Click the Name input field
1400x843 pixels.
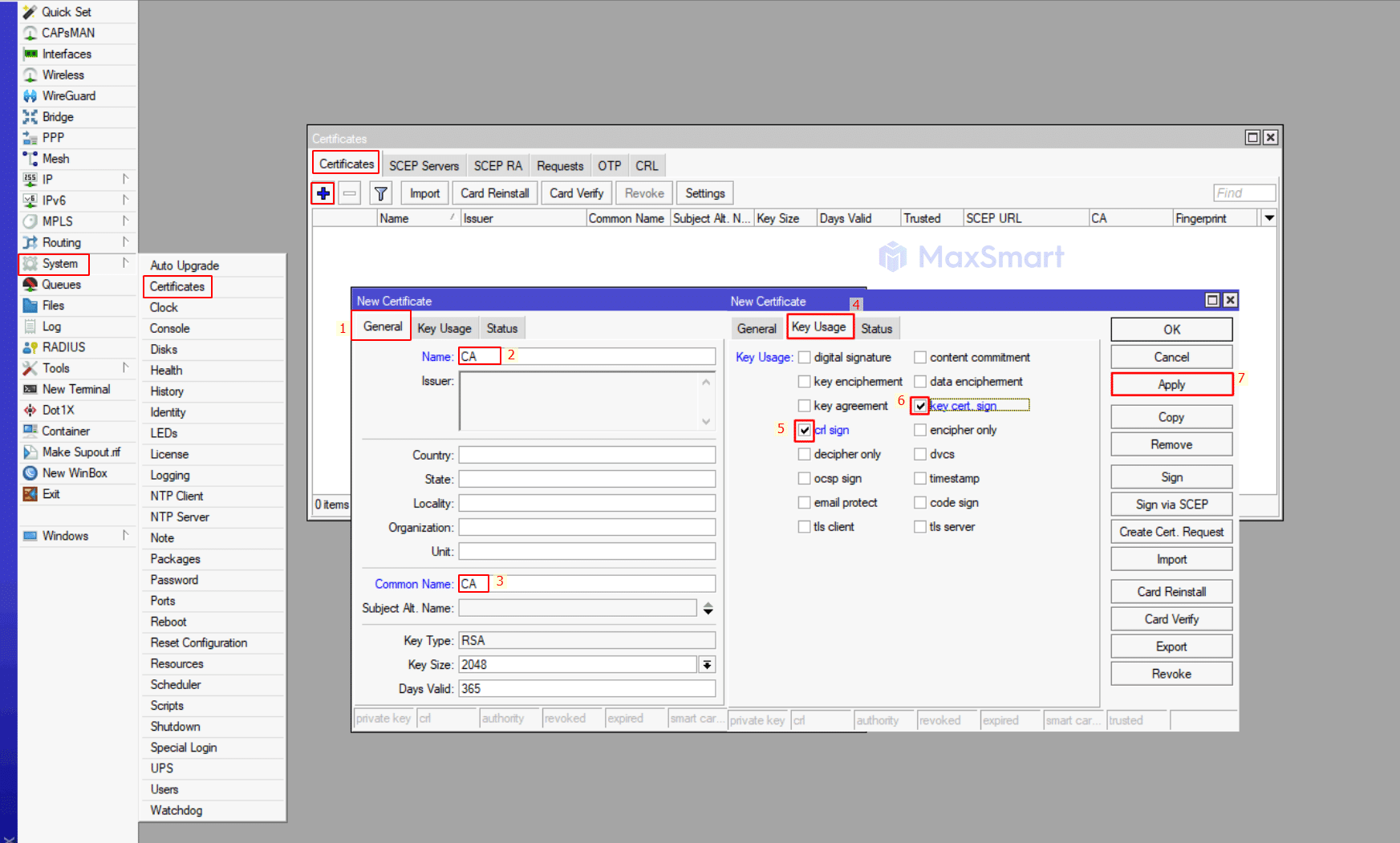pyautogui.click(x=586, y=356)
